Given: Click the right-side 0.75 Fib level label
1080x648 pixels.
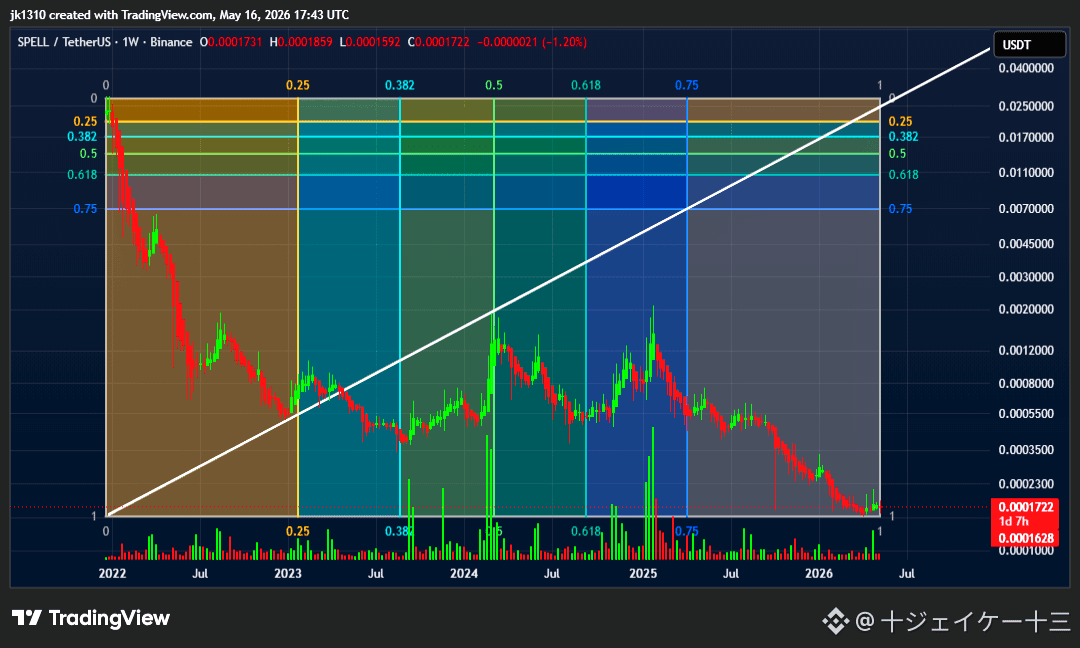Looking at the screenshot, I should 900,209.
